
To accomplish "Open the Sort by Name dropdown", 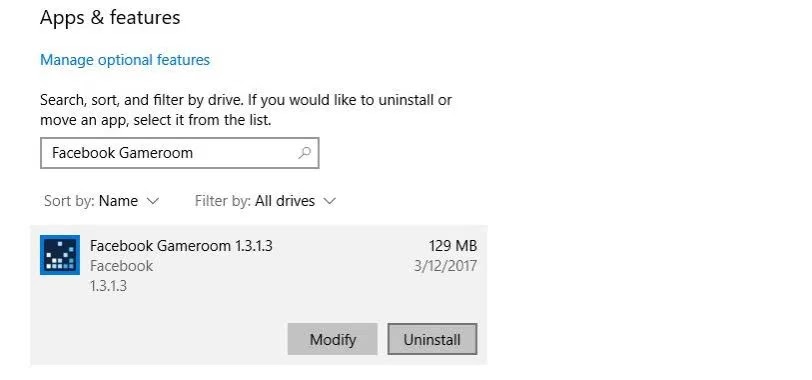I will 102,201.
